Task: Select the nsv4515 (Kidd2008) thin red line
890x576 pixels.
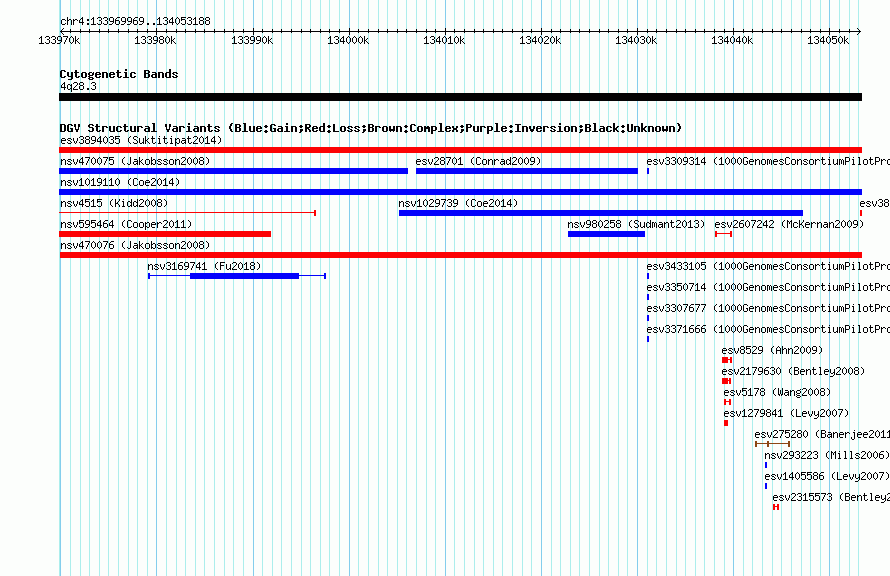Action: coord(187,213)
